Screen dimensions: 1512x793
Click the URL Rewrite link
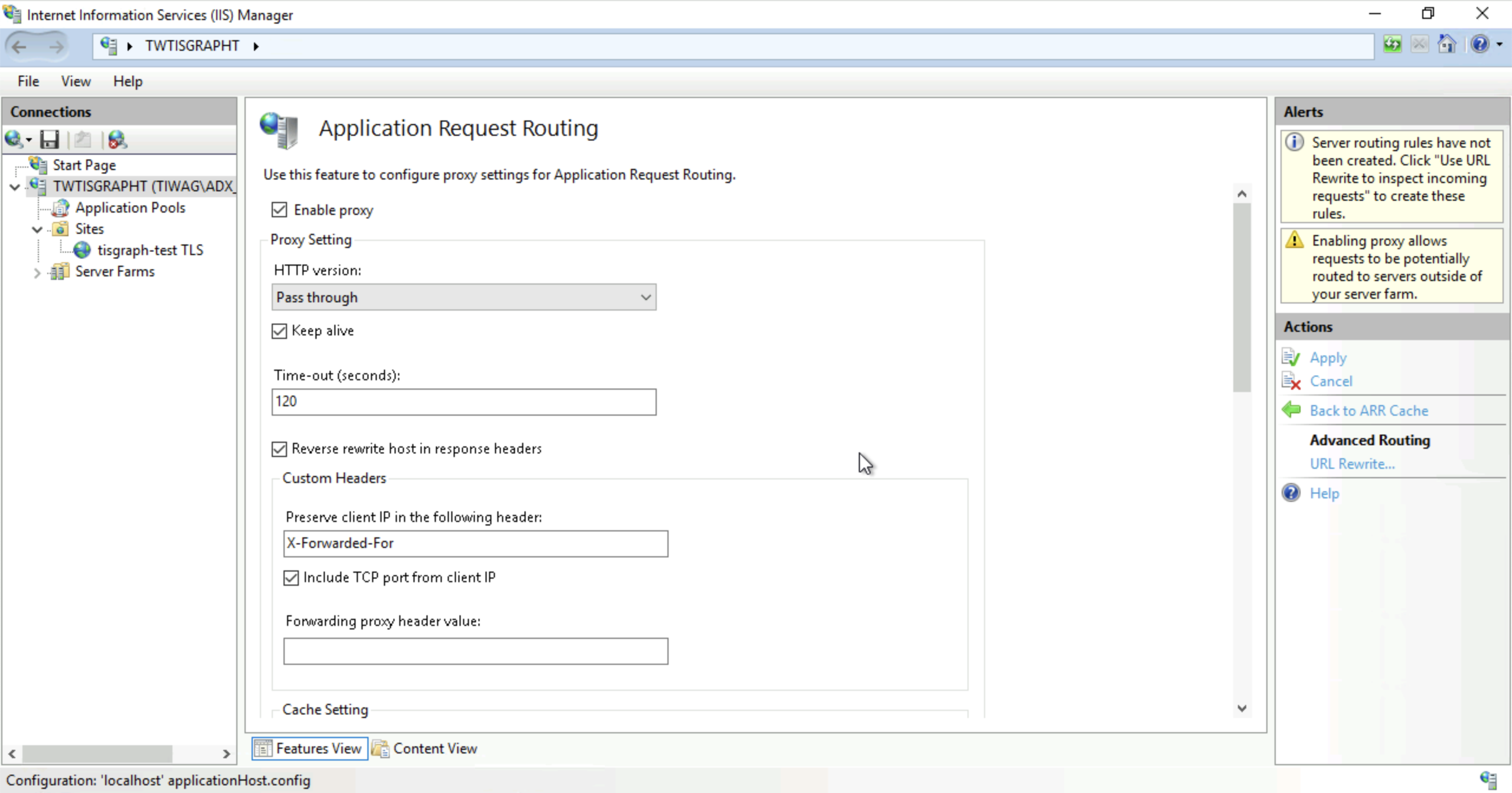1352,463
